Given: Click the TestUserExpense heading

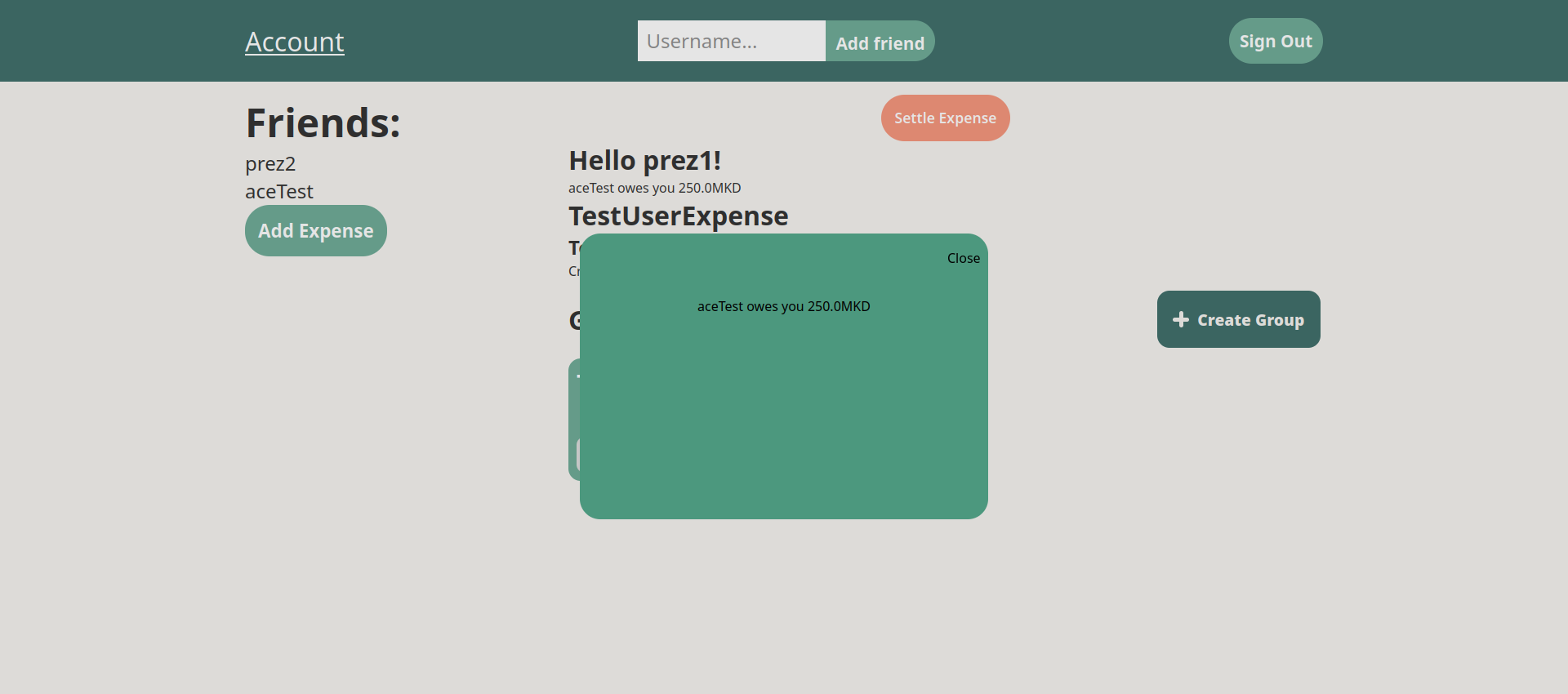Looking at the screenshot, I should [678, 216].
